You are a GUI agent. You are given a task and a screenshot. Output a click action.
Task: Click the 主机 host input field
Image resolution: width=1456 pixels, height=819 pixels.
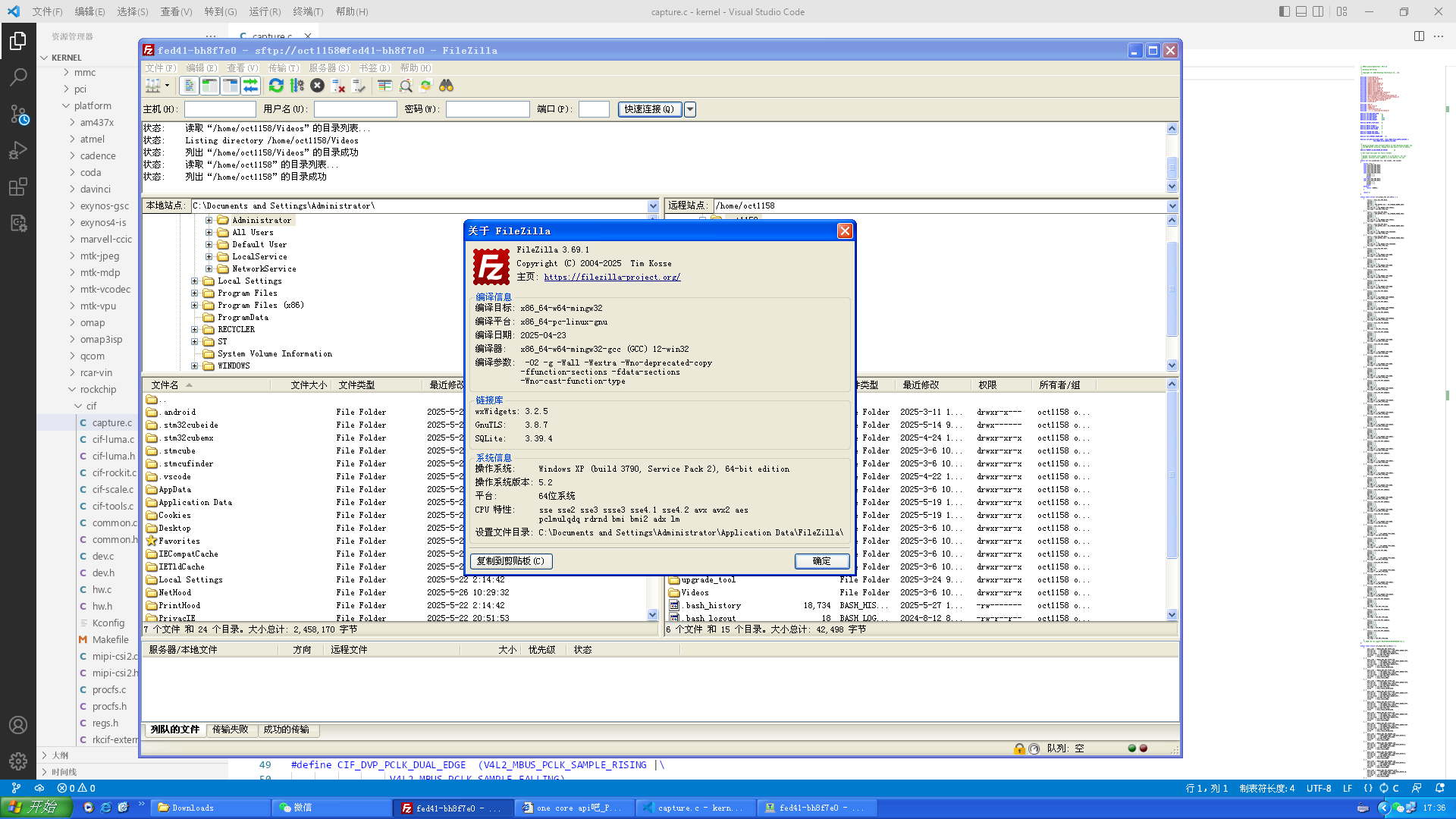point(220,109)
